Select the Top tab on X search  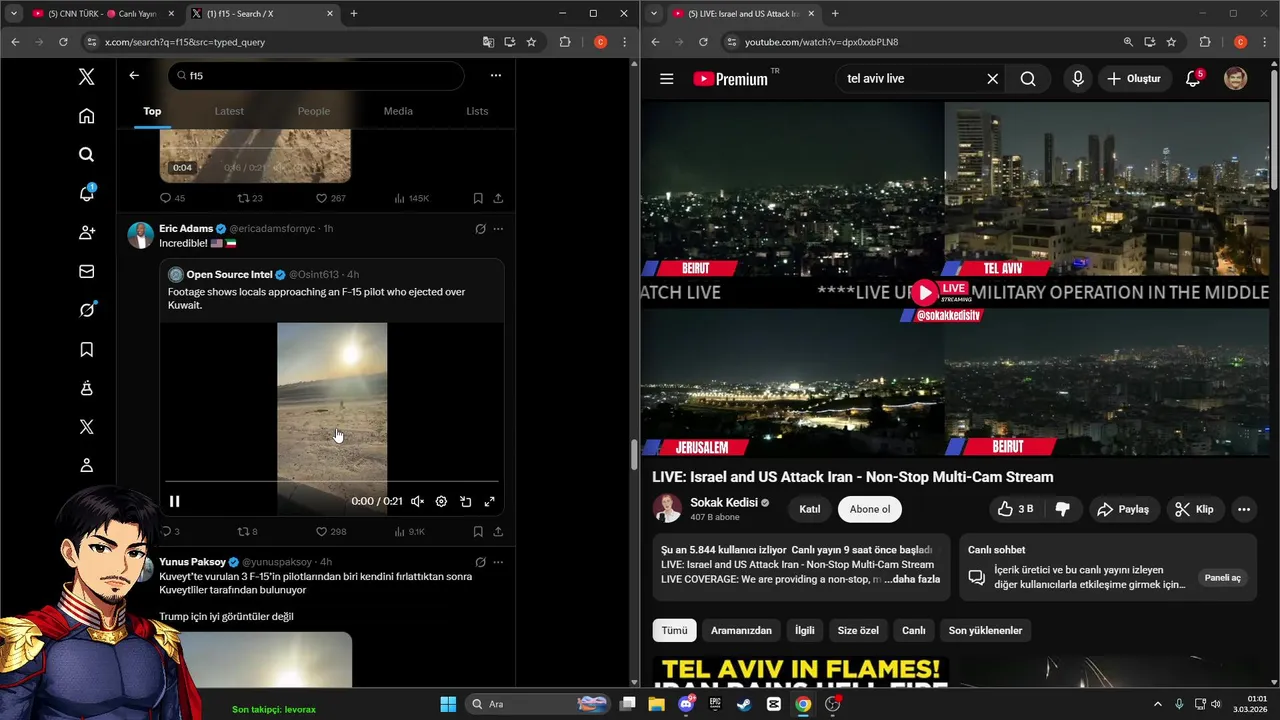pyautogui.click(x=152, y=111)
